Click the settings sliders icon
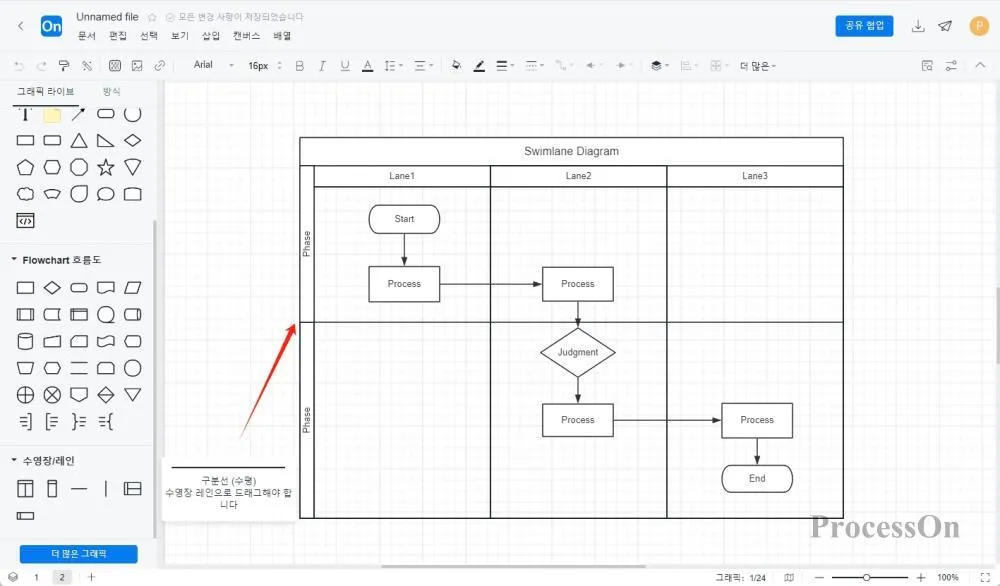Viewport: 1000px width, 586px height. [x=951, y=66]
